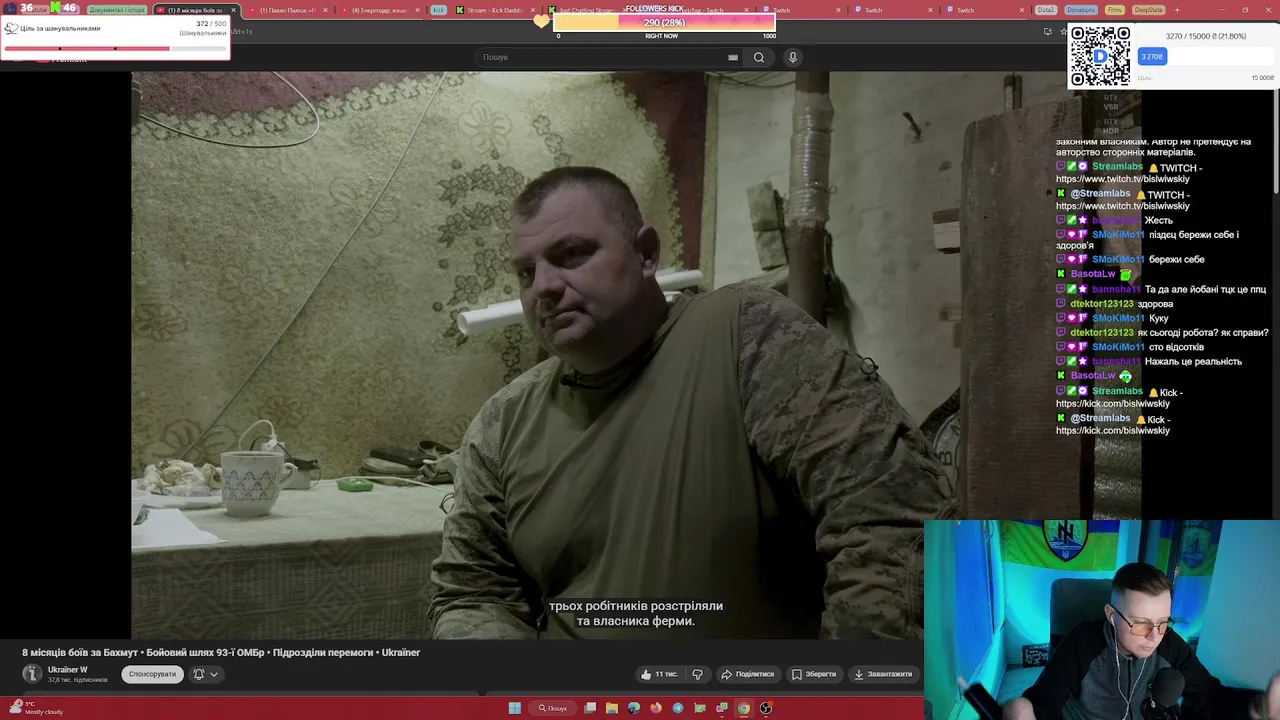Switch to the 'Енергодар' browser tab
The height and width of the screenshot is (720, 1280).
coord(379,10)
